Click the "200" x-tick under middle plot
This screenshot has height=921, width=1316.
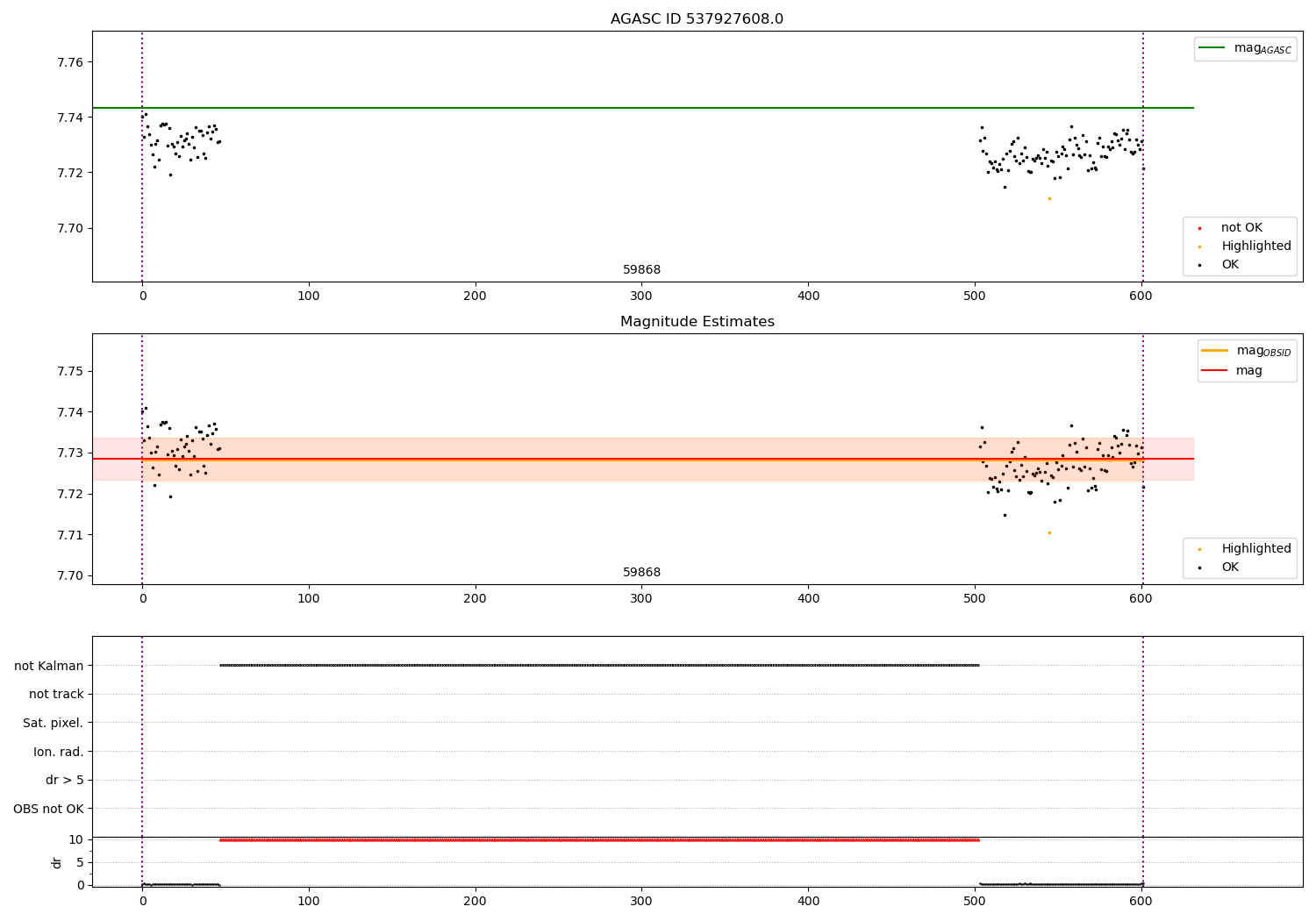click(x=475, y=599)
